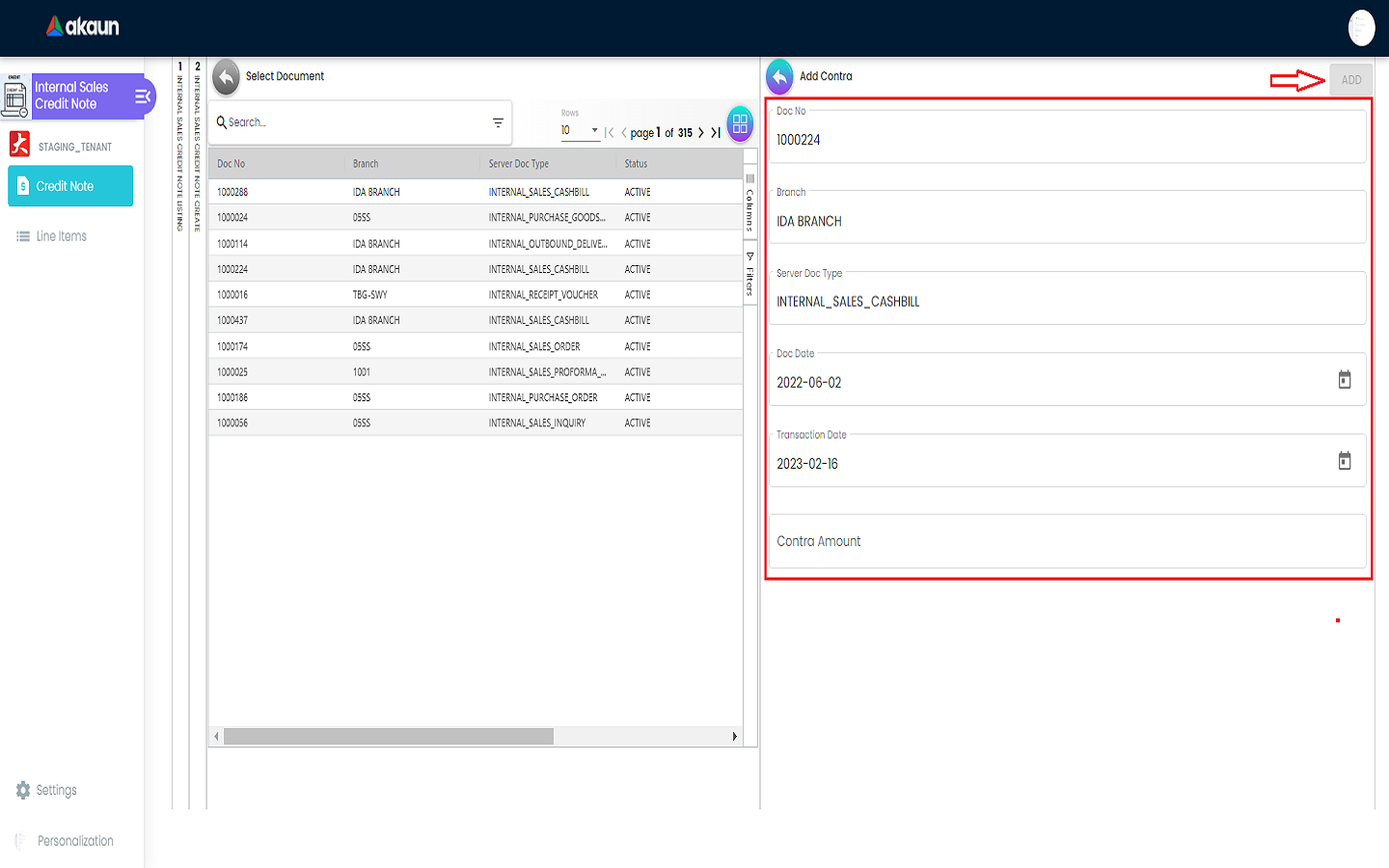Select the Credit Note menu item
This screenshot has width=1389, height=868.
[x=70, y=186]
